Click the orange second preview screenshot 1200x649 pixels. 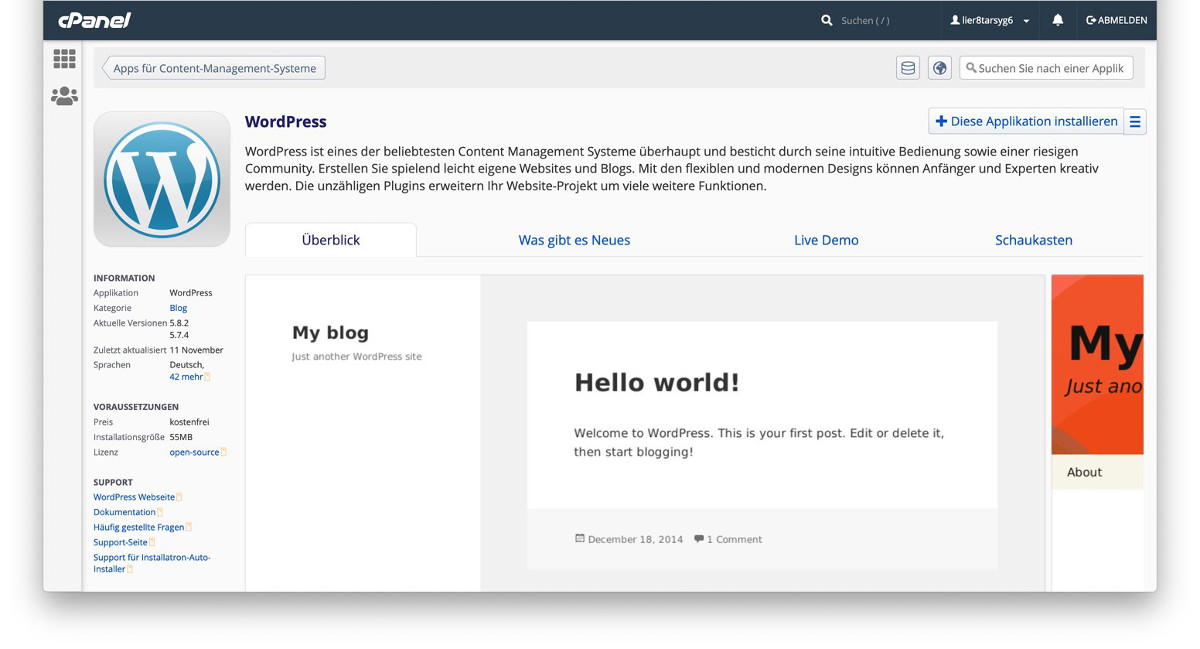(x=1097, y=433)
